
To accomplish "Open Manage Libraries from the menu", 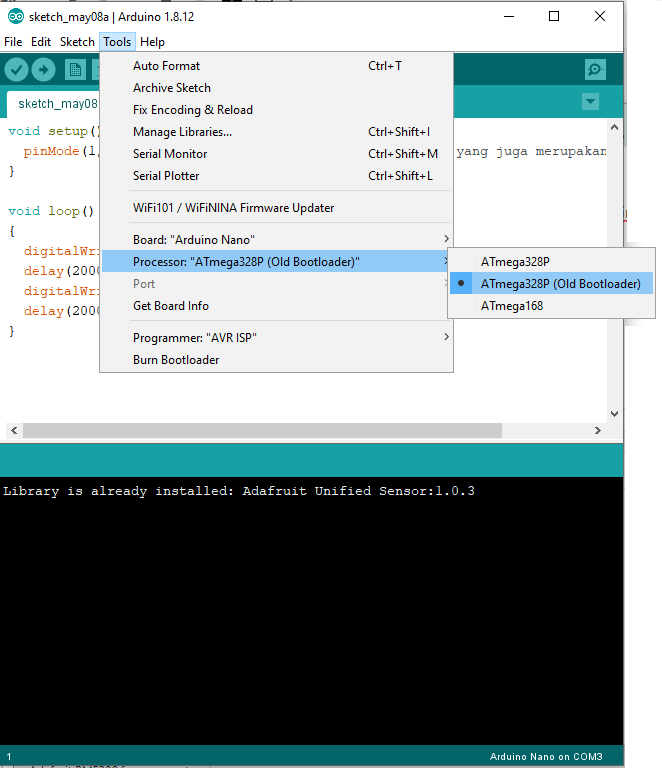I will (276, 132).
